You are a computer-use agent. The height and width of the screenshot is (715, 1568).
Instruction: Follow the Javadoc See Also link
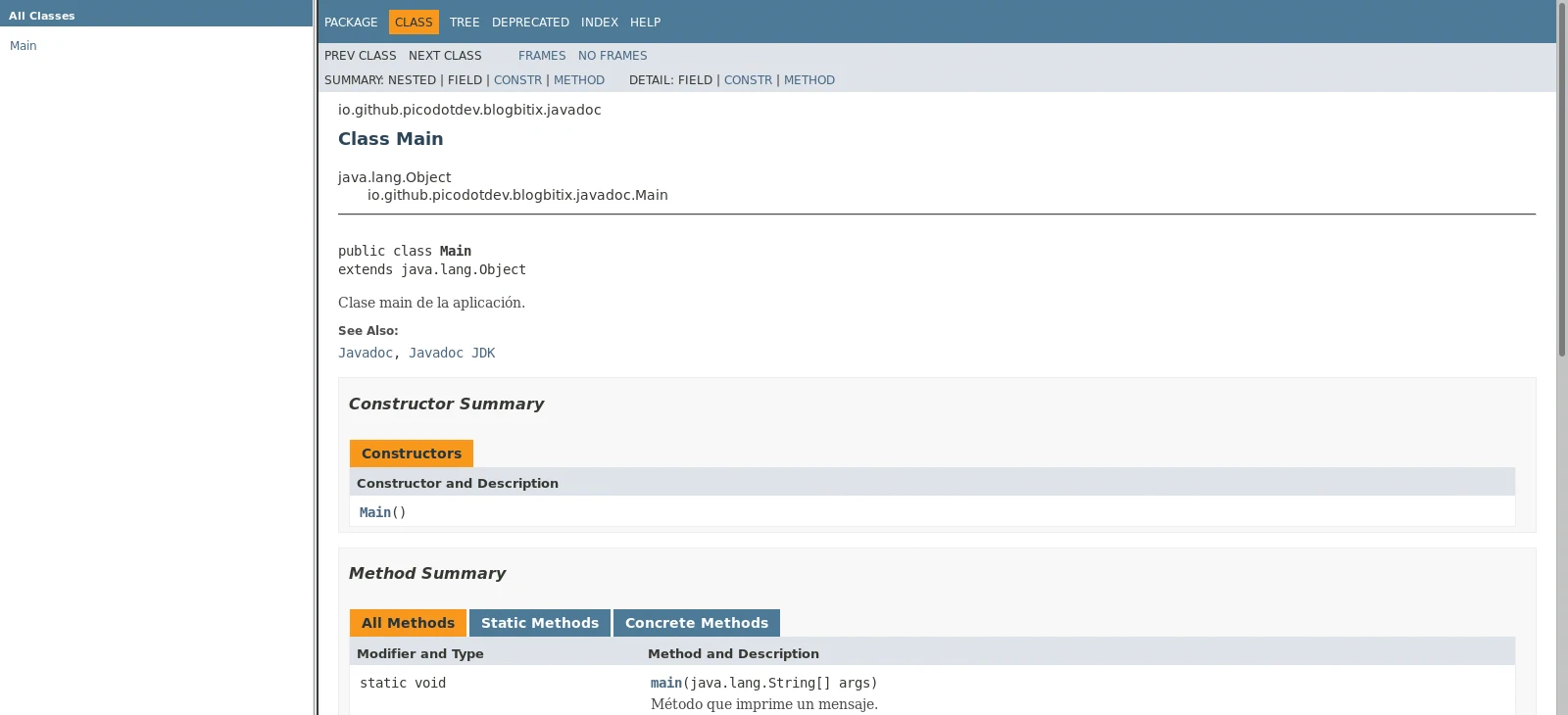(366, 353)
